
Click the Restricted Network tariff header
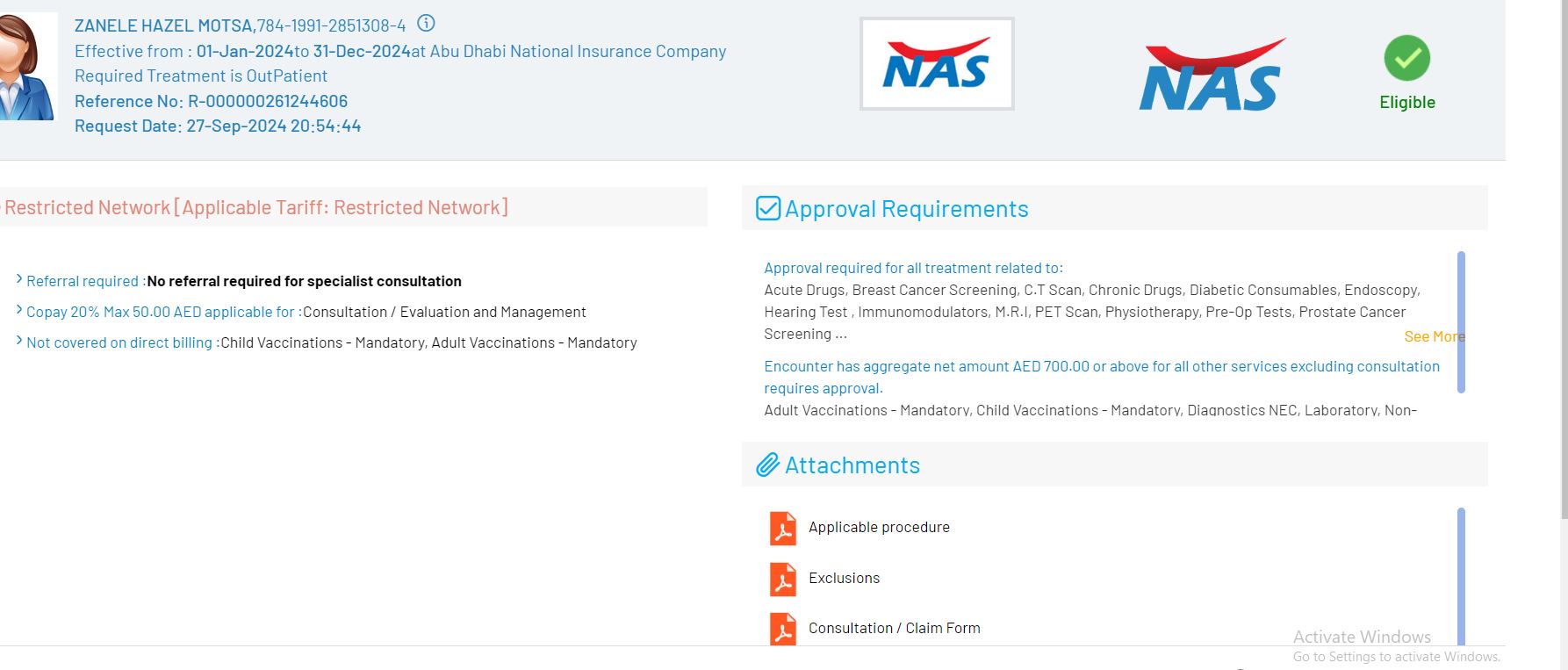(x=256, y=207)
